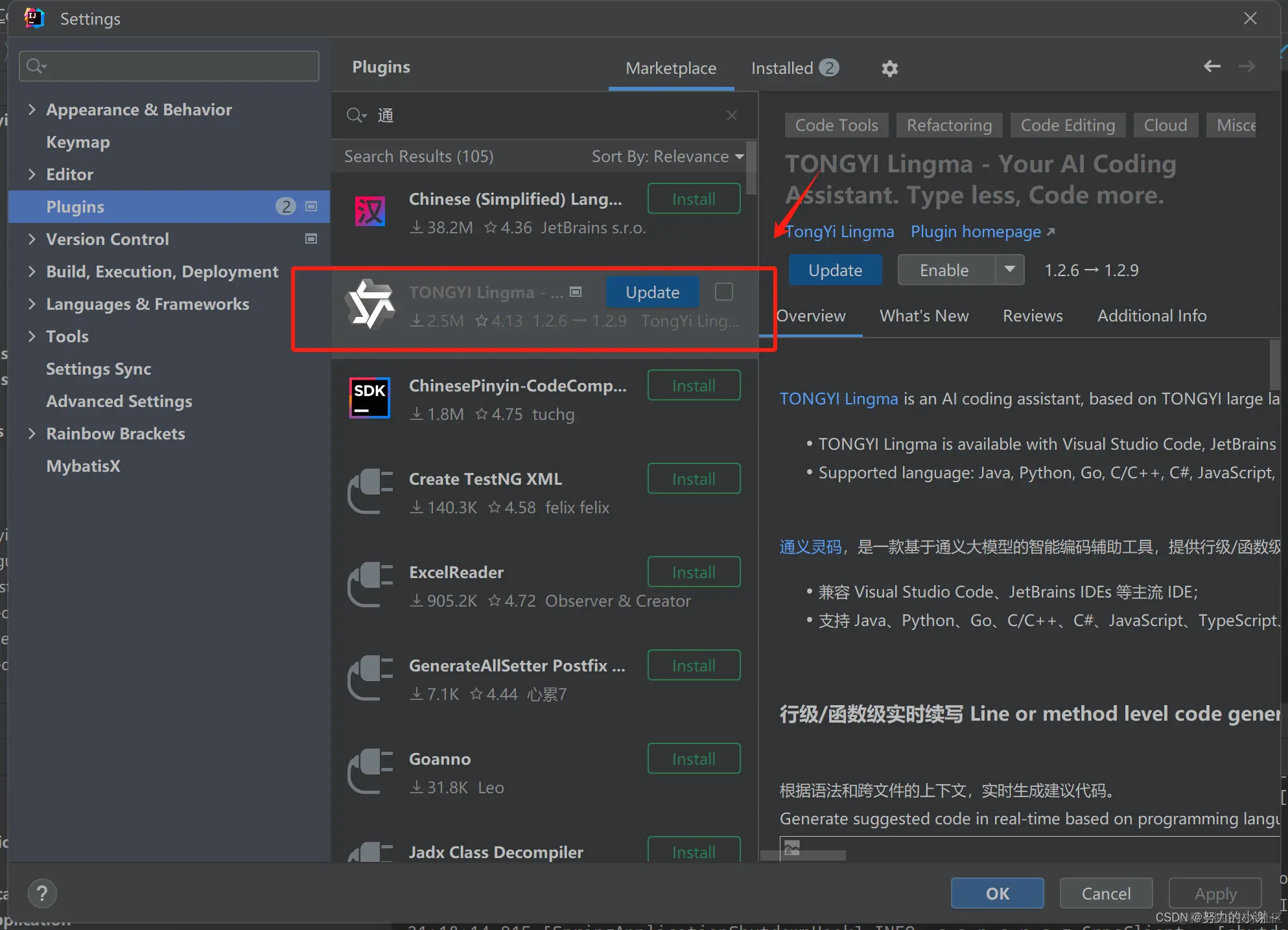Click the project-level icon beside Version Control
The height and width of the screenshot is (930, 1288).
pyautogui.click(x=311, y=238)
